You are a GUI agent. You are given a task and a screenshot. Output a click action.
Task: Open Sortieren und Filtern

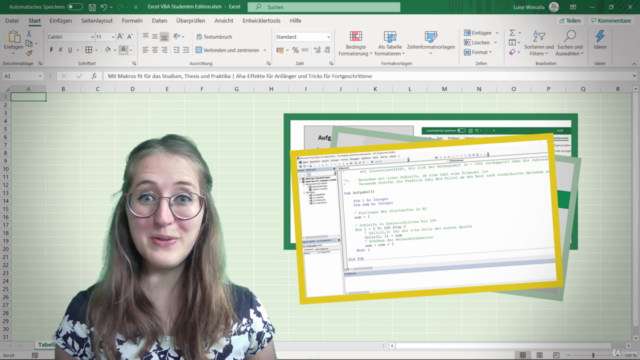pyautogui.click(x=539, y=43)
